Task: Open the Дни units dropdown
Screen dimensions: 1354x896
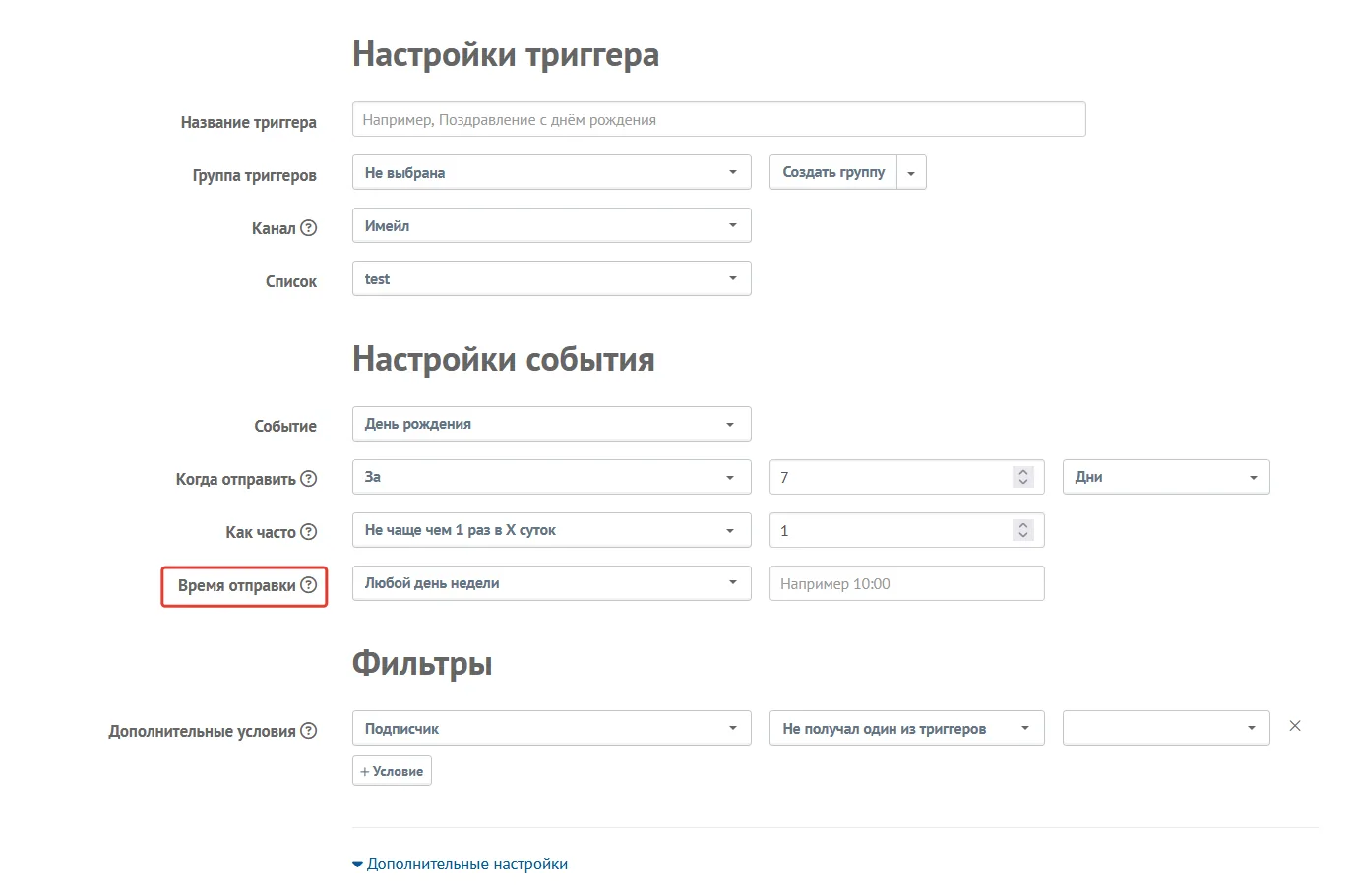Action: pos(1166,477)
